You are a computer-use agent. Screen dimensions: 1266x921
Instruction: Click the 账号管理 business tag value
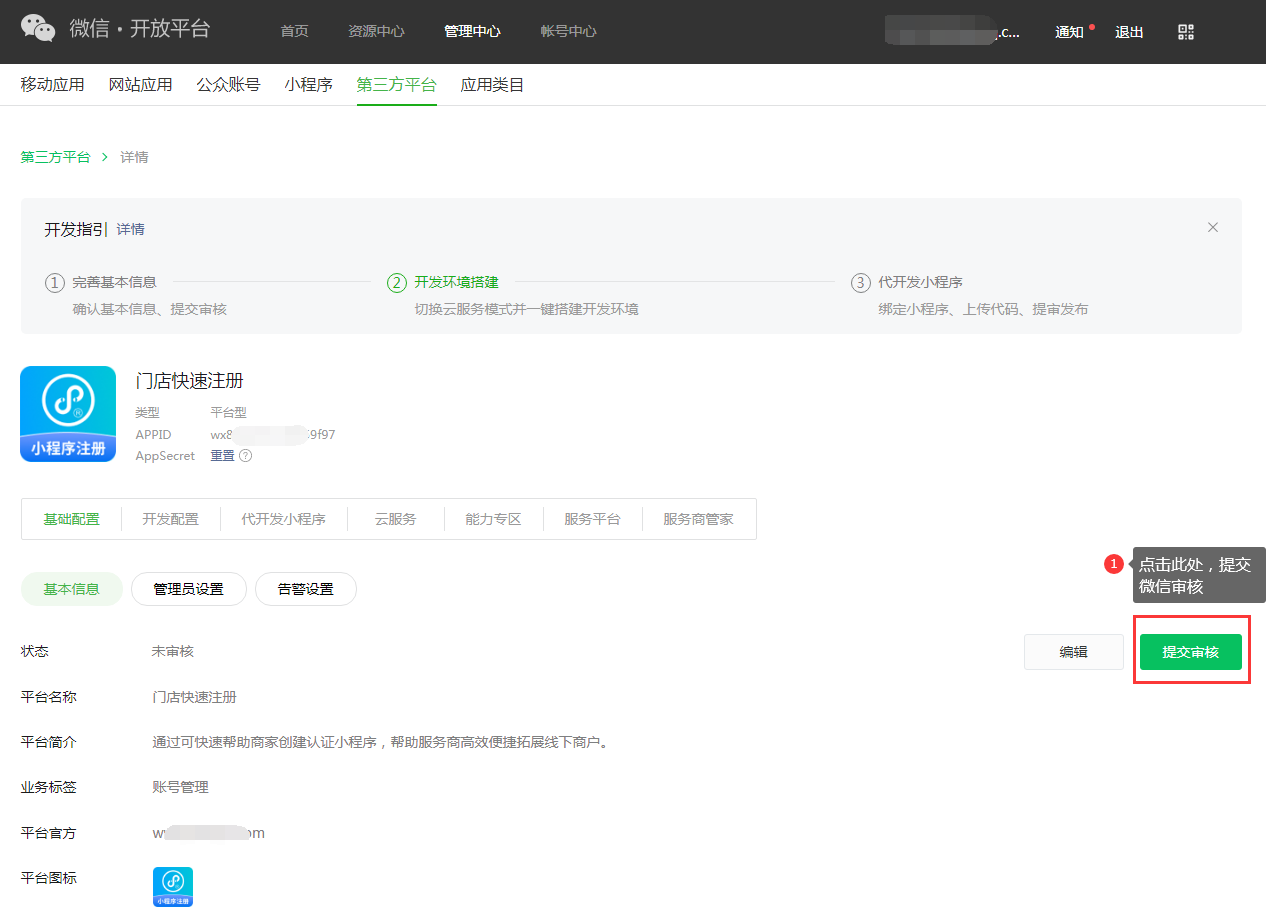(180, 787)
